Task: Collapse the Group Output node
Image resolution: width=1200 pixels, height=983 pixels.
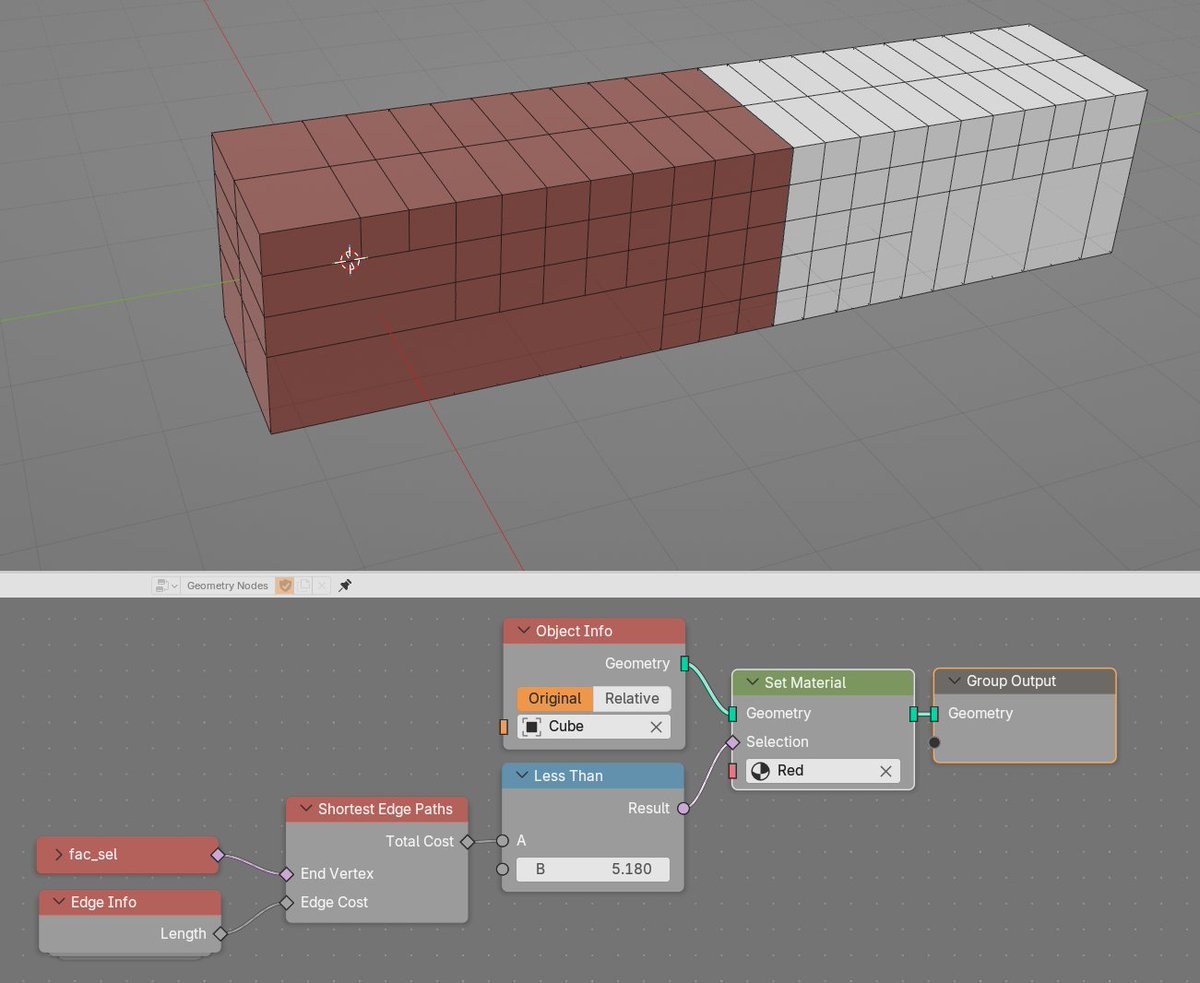Action: click(954, 681)
